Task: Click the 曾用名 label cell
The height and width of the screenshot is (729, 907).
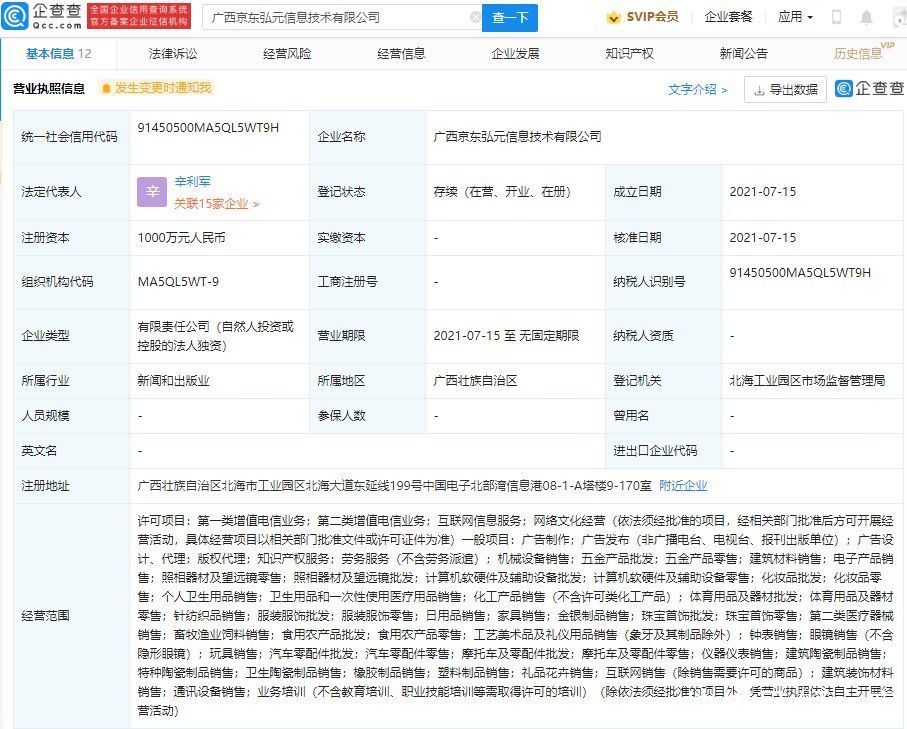Action: click(x=663, y=416)
